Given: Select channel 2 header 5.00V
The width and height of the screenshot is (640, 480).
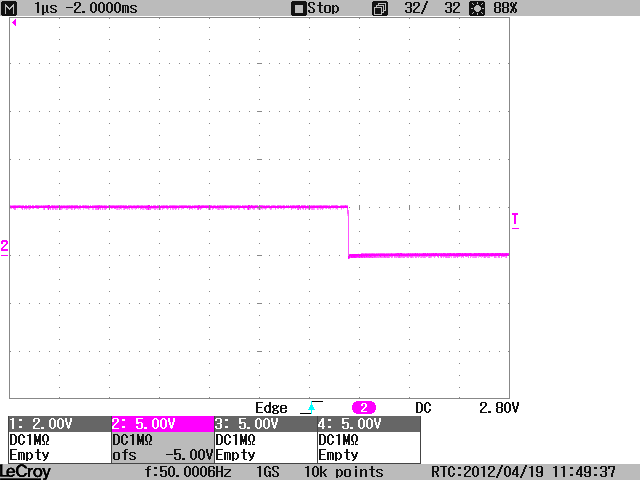Looking at the screenshot, I should point(162,424).
